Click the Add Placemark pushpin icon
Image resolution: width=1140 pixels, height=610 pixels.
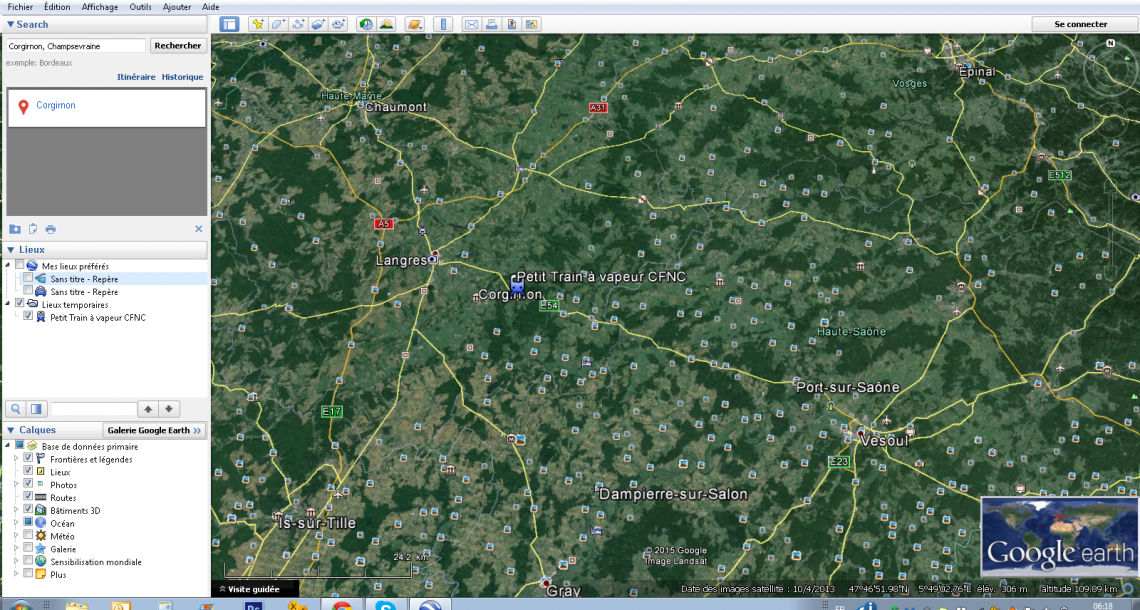pos(257,24)
